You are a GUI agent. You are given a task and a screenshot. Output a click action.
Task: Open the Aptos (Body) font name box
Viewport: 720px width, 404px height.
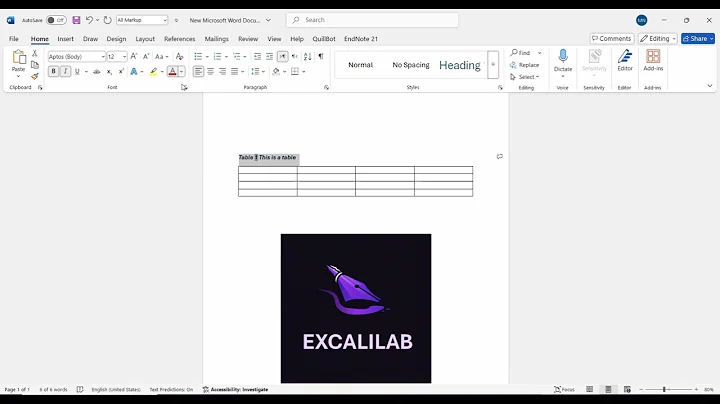77,56
